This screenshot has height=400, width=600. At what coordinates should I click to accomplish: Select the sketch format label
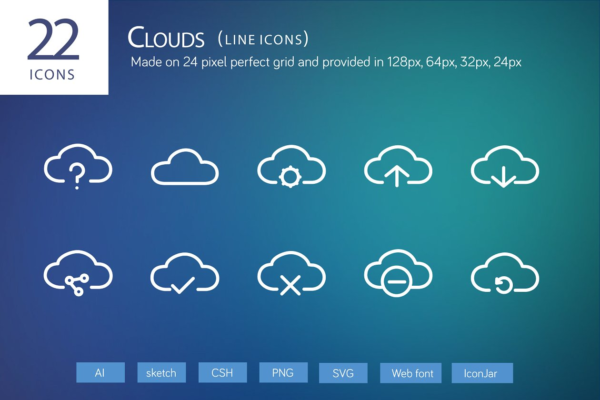point(161,372)
